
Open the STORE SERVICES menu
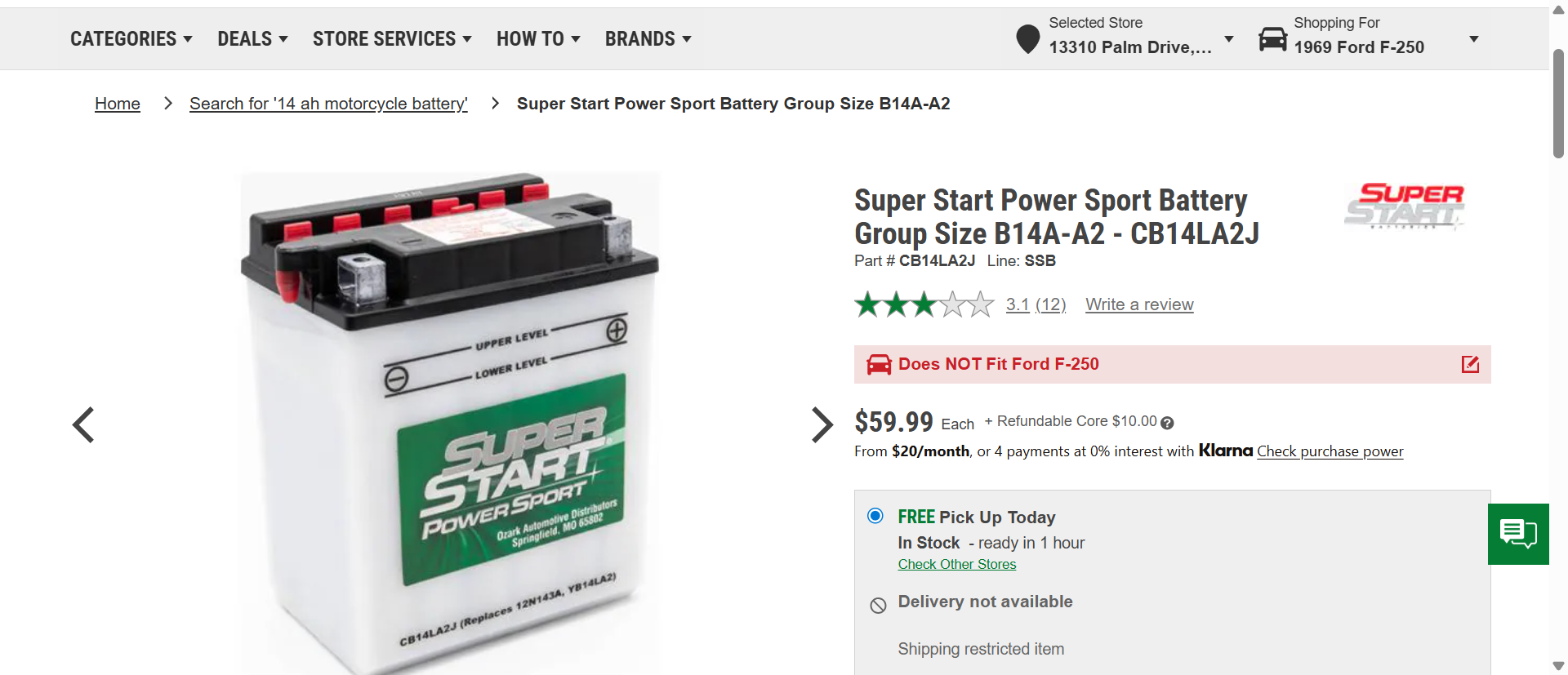pyautogui.click(x=392, y=38)
